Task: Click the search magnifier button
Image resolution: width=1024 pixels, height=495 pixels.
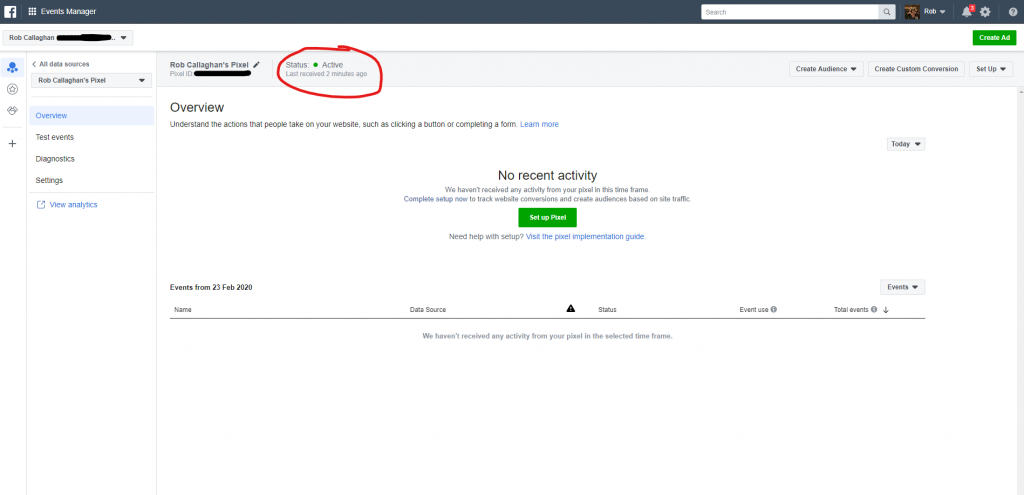Action: pos(887,12)
